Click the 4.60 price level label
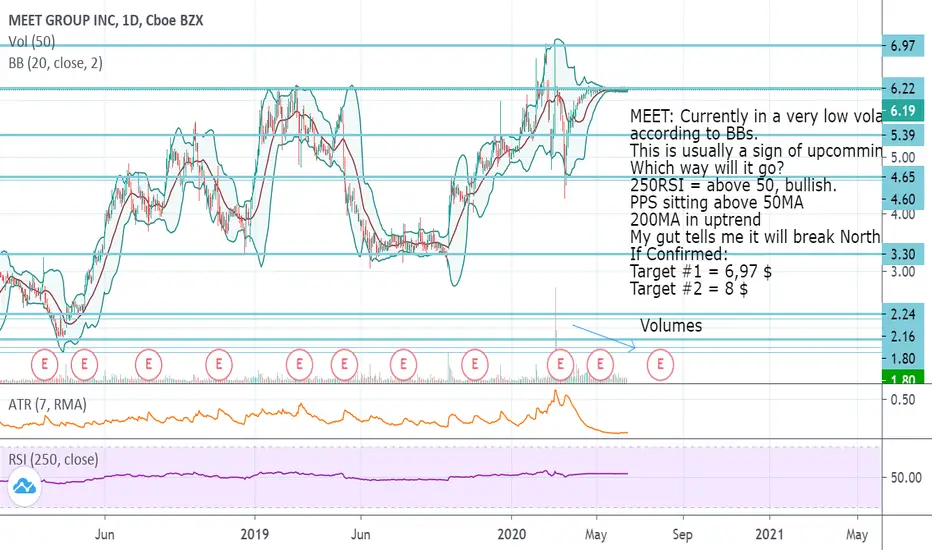Viewport: 932px width, 550px height. coord(903,199)
